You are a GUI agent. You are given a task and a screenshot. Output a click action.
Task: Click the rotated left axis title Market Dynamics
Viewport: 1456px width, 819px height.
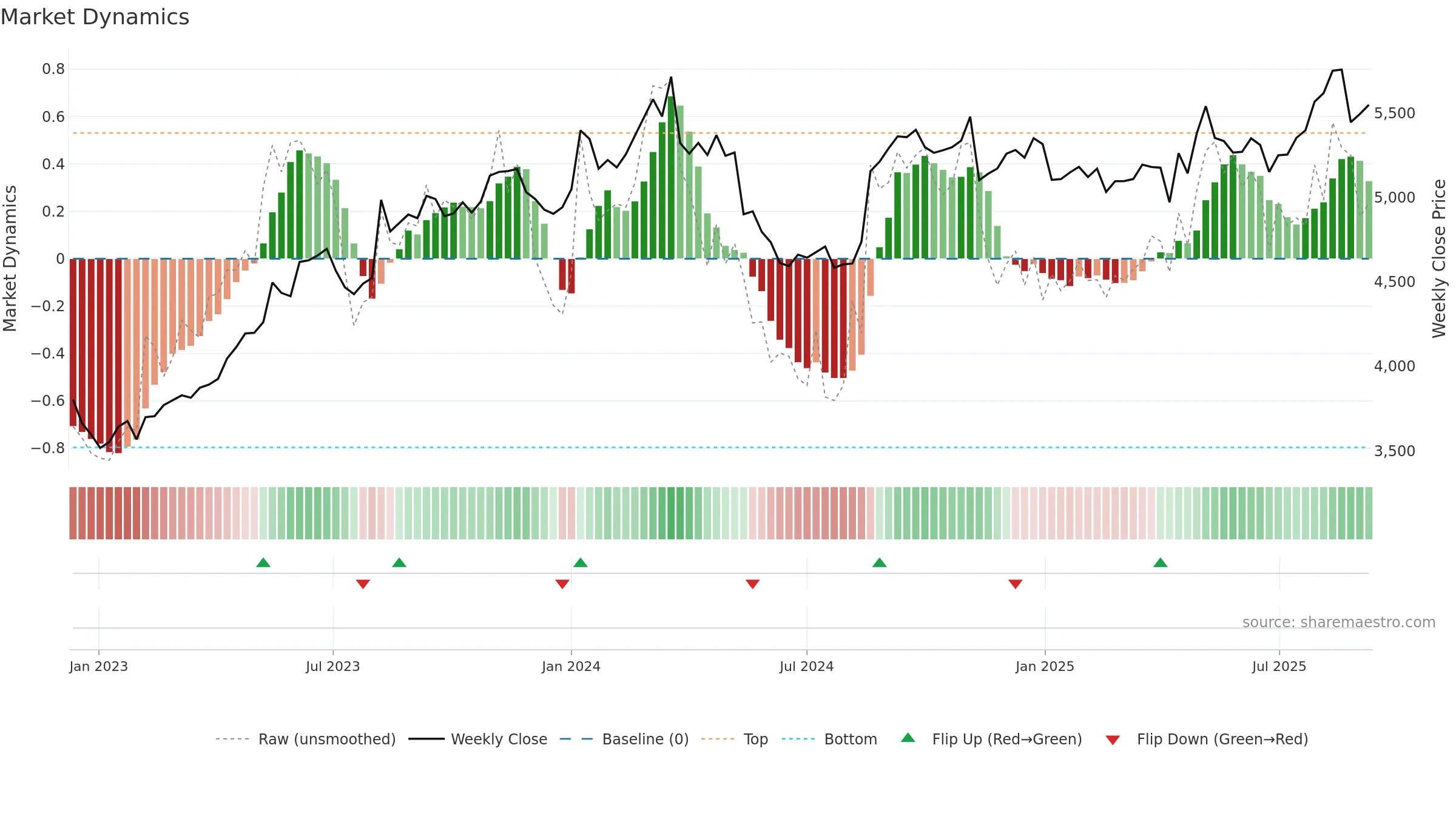[x=10, y=258]
